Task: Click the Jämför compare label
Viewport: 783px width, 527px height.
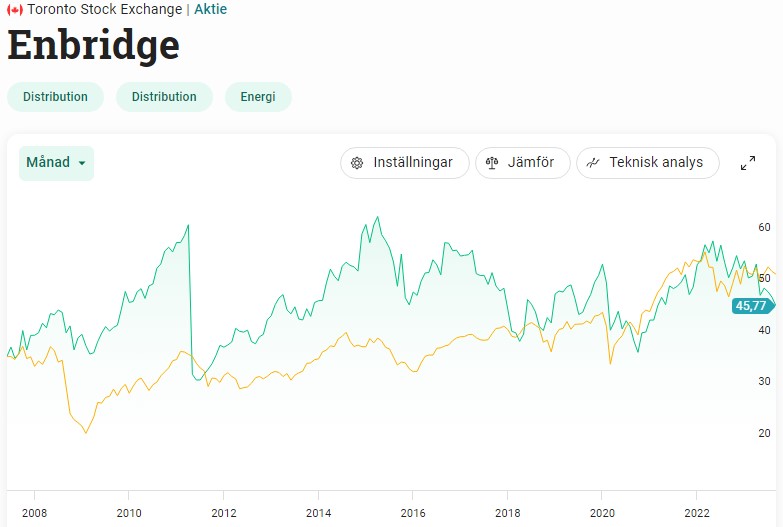Action: pyautogui.click(x=531, y=162)
